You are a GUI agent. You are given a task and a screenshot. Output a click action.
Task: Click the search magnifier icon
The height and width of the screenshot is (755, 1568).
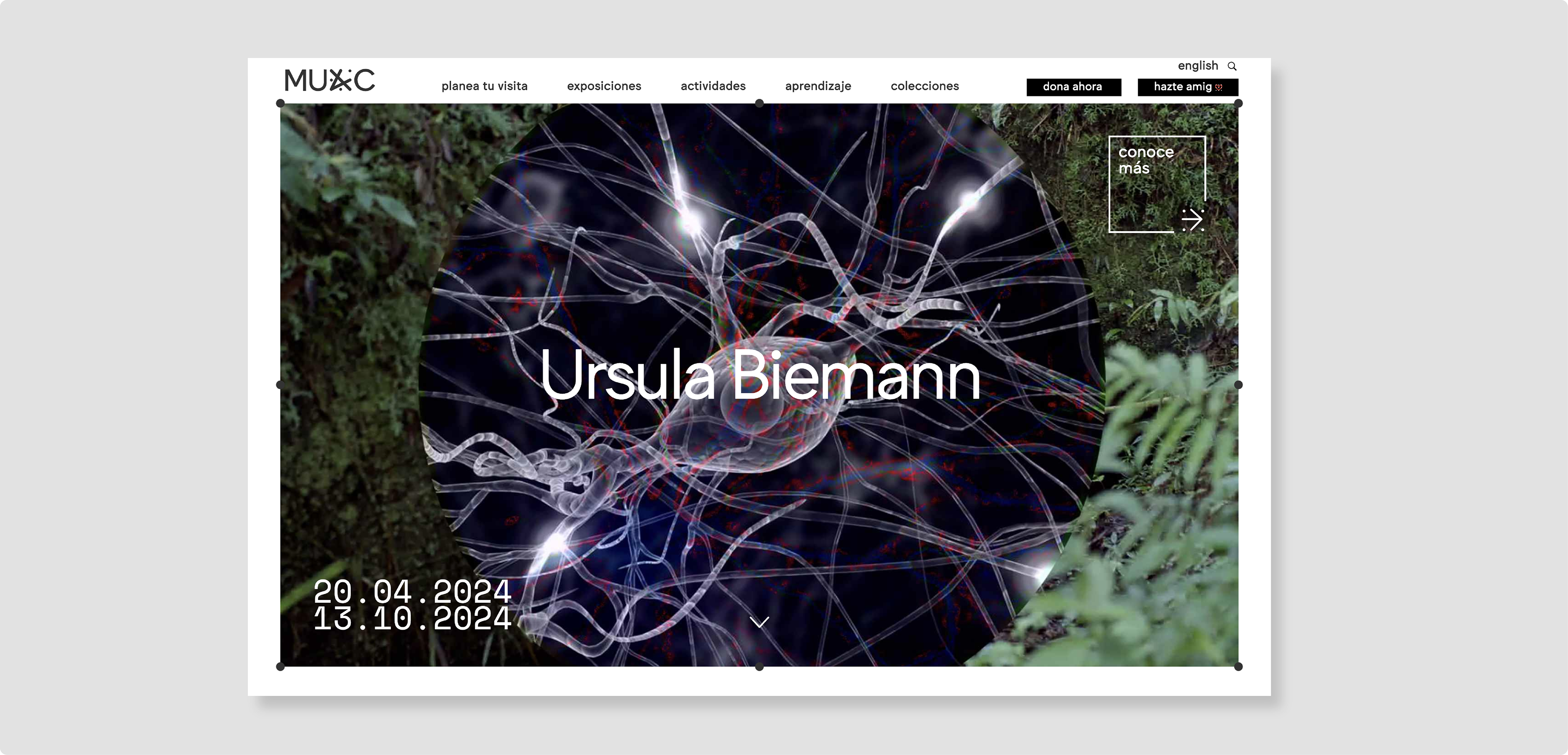pos(1232,66)
